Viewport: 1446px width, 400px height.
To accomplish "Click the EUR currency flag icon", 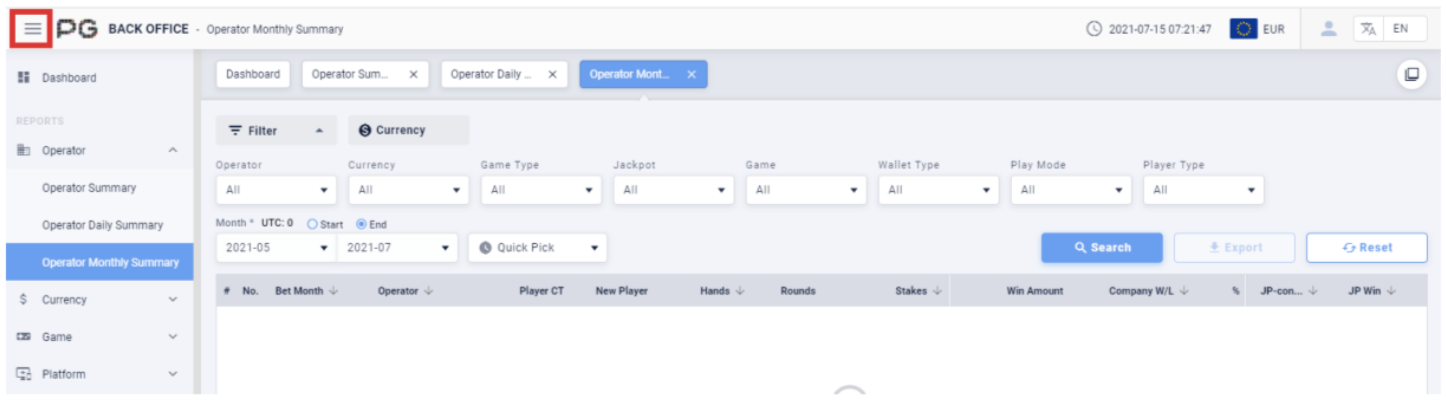I will click(1243, 29).
